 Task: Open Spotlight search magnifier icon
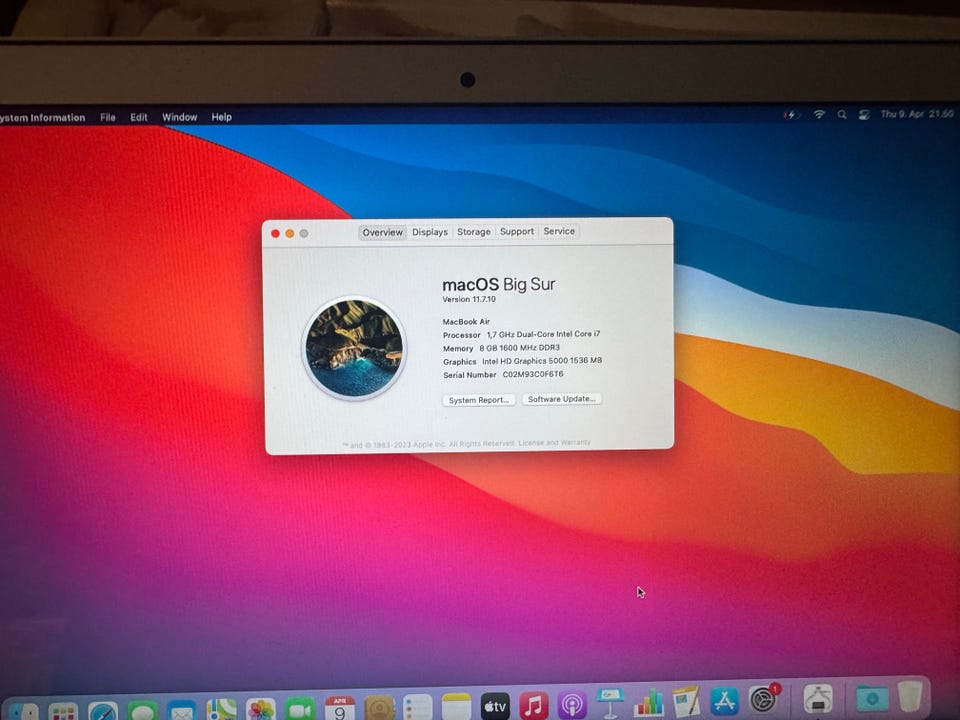(842, 114)
